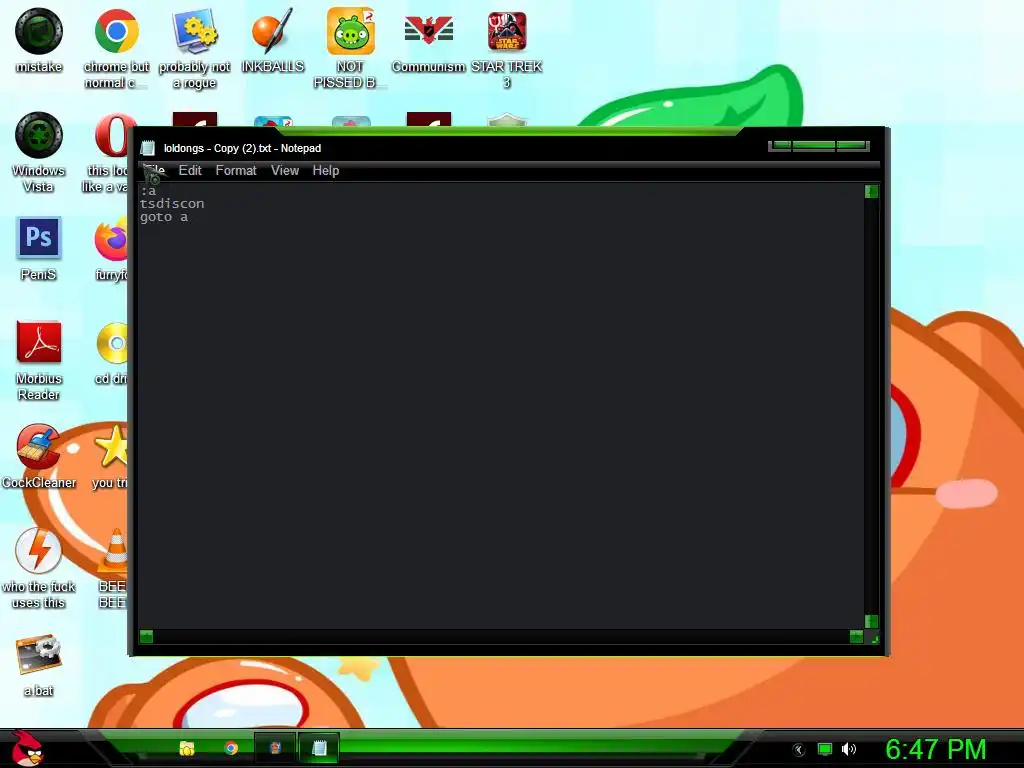Open the Notepad File menu

[x=154, y=170]
